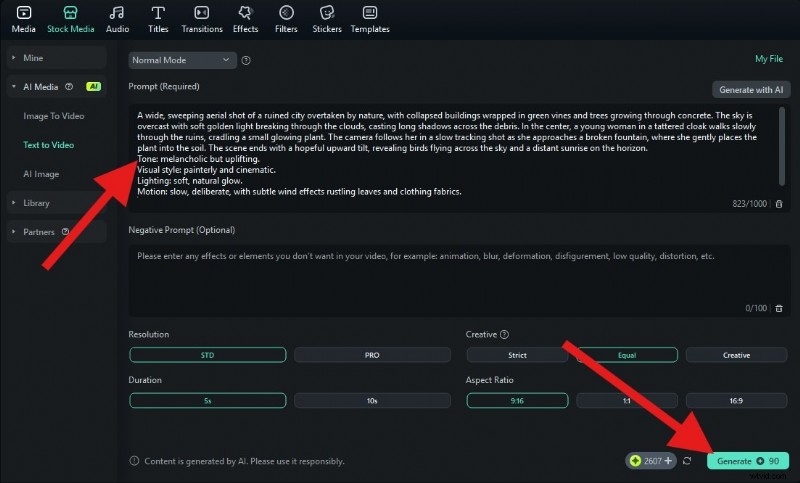Select 16:9 aspect ratio
Screen dimensions: 800x483
pyautogui.click(x=734, y=400)
